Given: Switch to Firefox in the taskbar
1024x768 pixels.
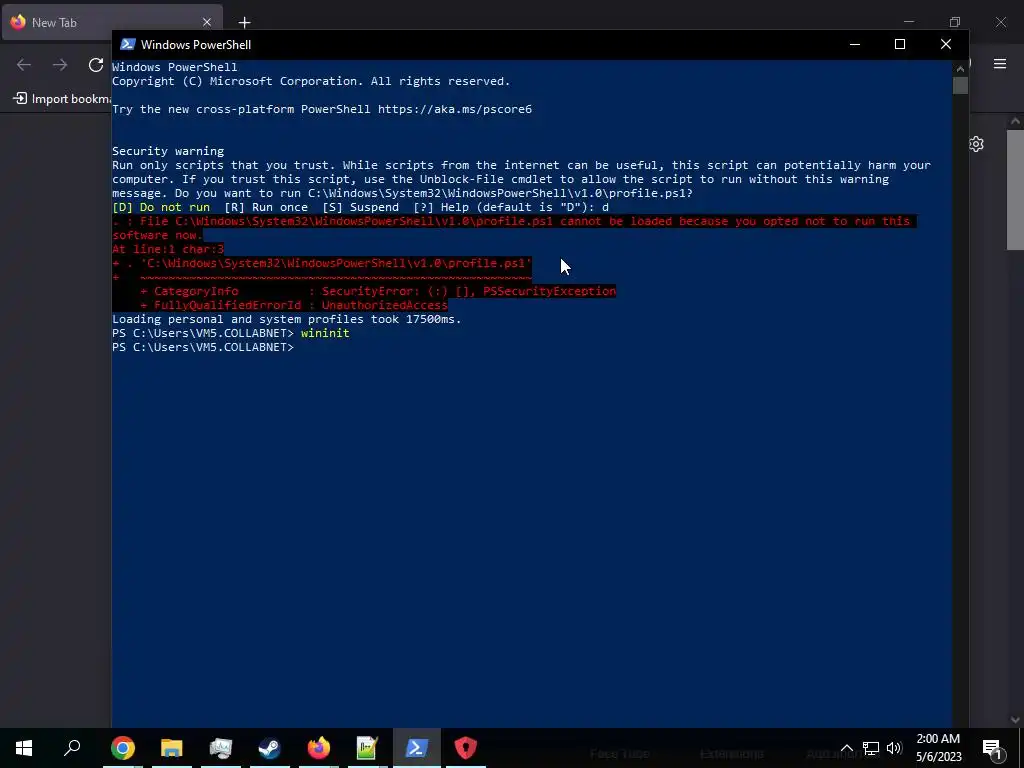Looking at the screenshot, I should (x=319, y=748).
